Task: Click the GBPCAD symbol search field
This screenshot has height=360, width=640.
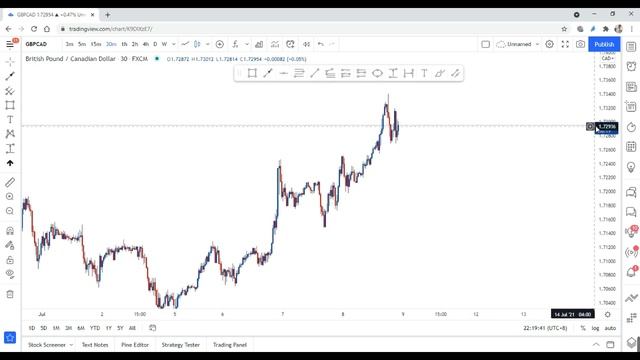Action: click(x=37, y=44)
